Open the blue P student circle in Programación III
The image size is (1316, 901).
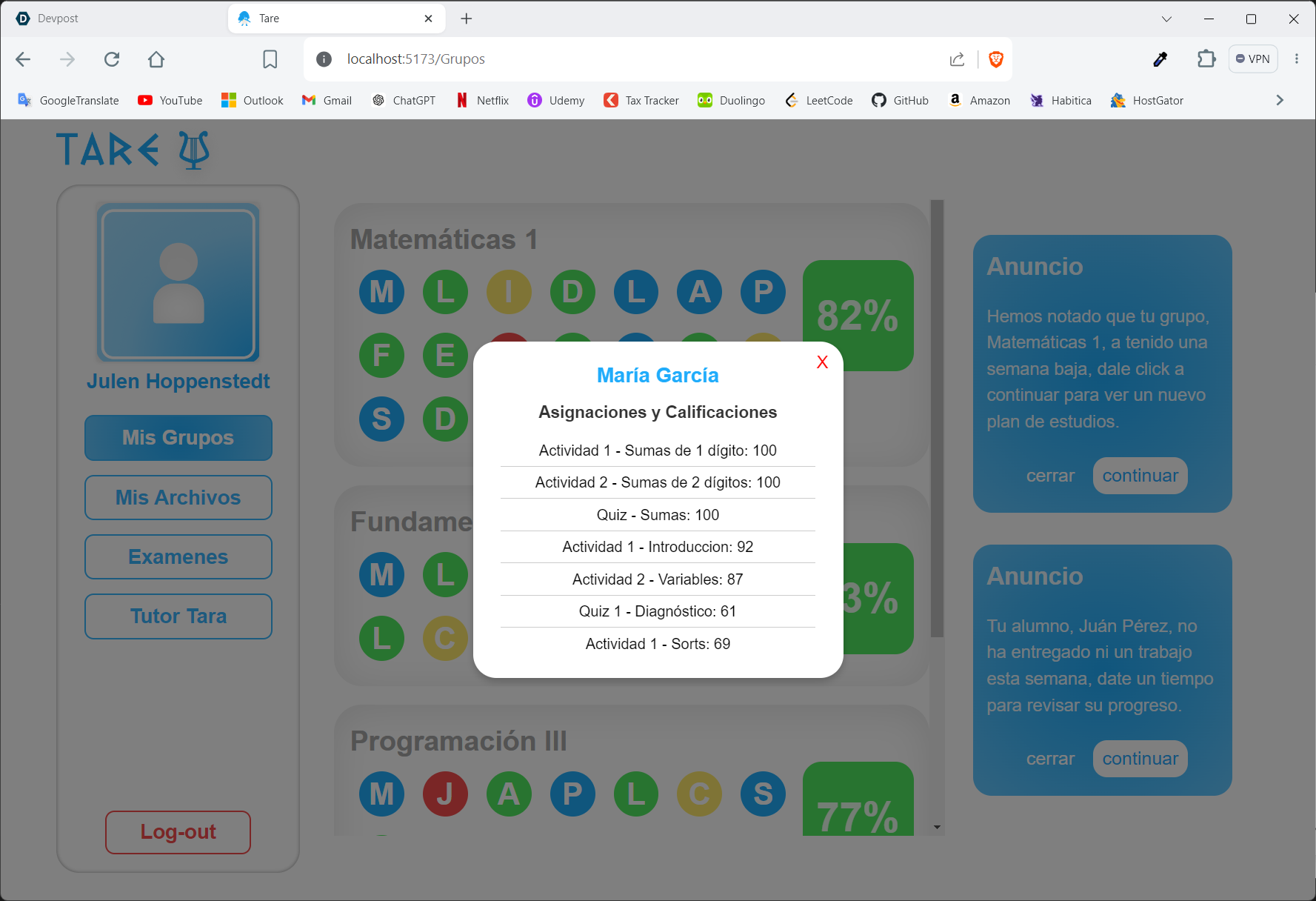click(572, 794)
